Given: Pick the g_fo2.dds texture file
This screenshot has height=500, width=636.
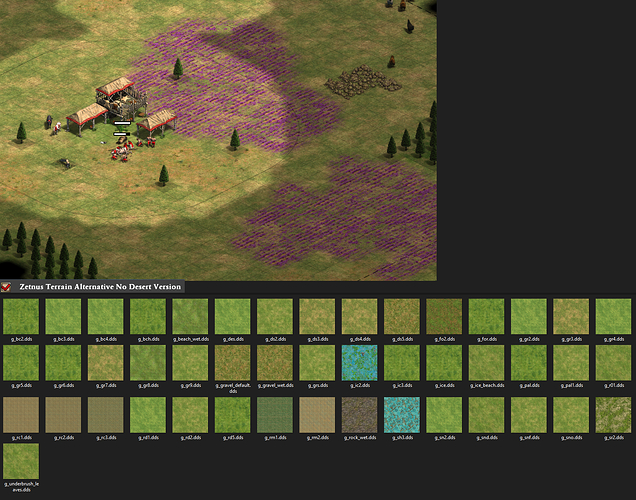Looking at the screenshot, I should (x=443, y=316).
